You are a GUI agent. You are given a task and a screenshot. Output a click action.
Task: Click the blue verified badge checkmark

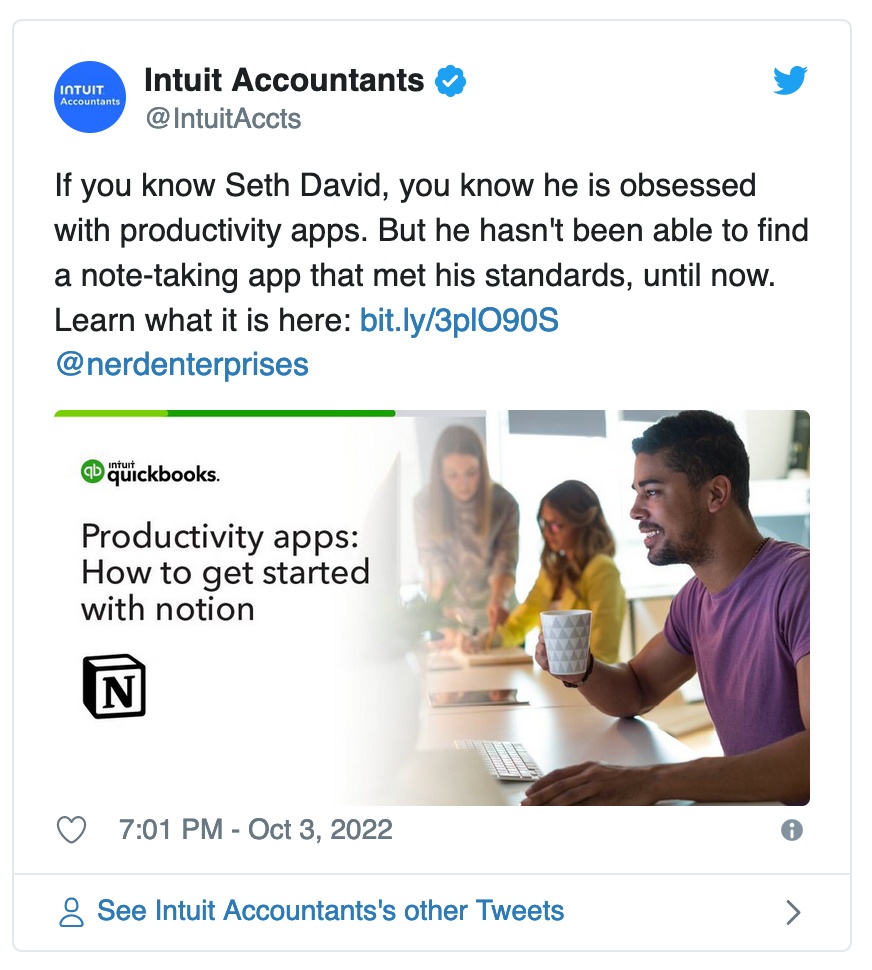pyautogui.click(x=451, y=81)
